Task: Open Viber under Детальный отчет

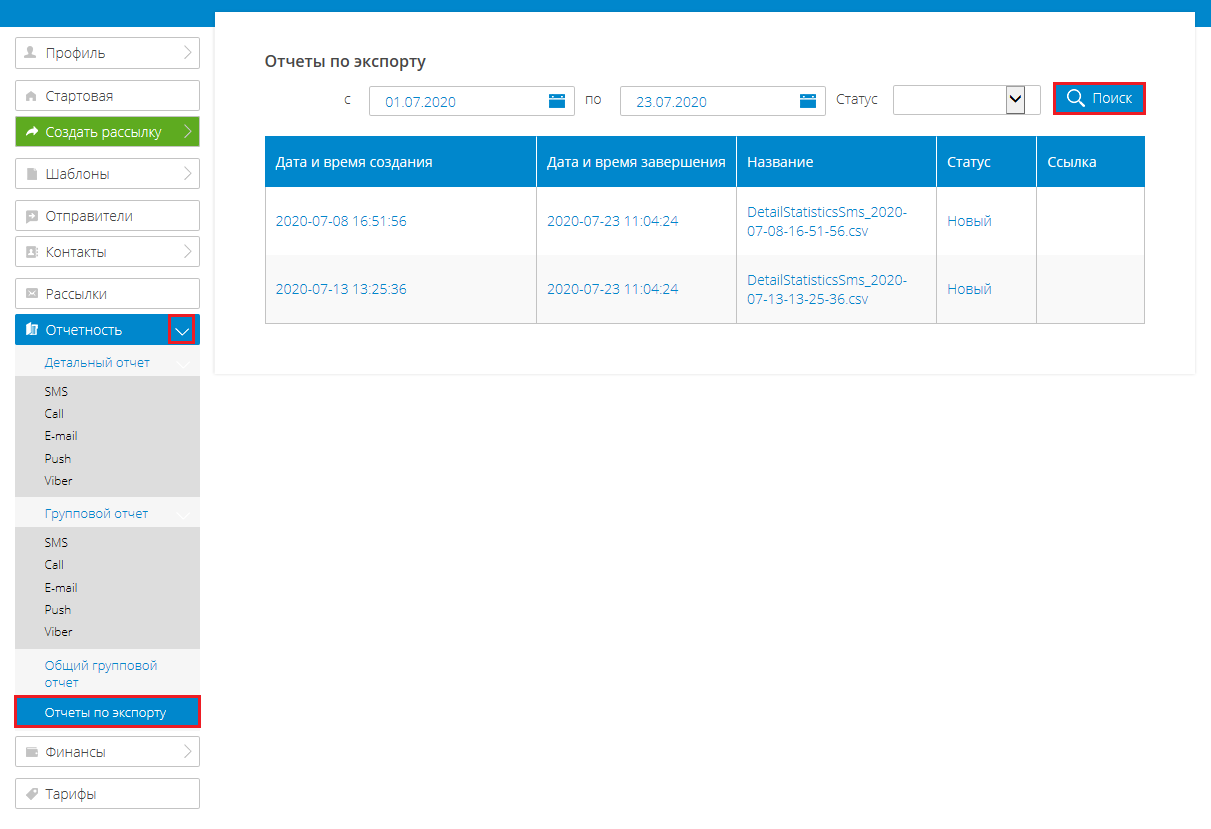Action: pos(59,481)
